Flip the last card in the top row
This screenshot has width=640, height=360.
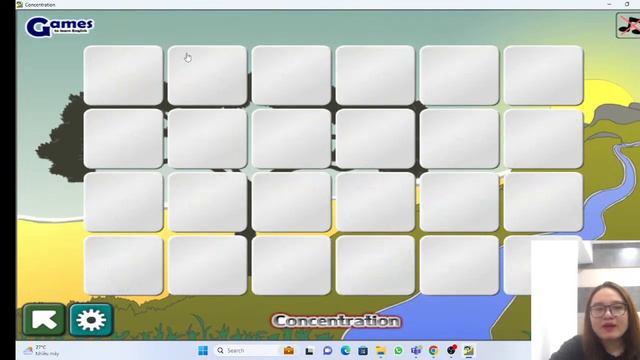pyautogui.click(x=544, y=76)
